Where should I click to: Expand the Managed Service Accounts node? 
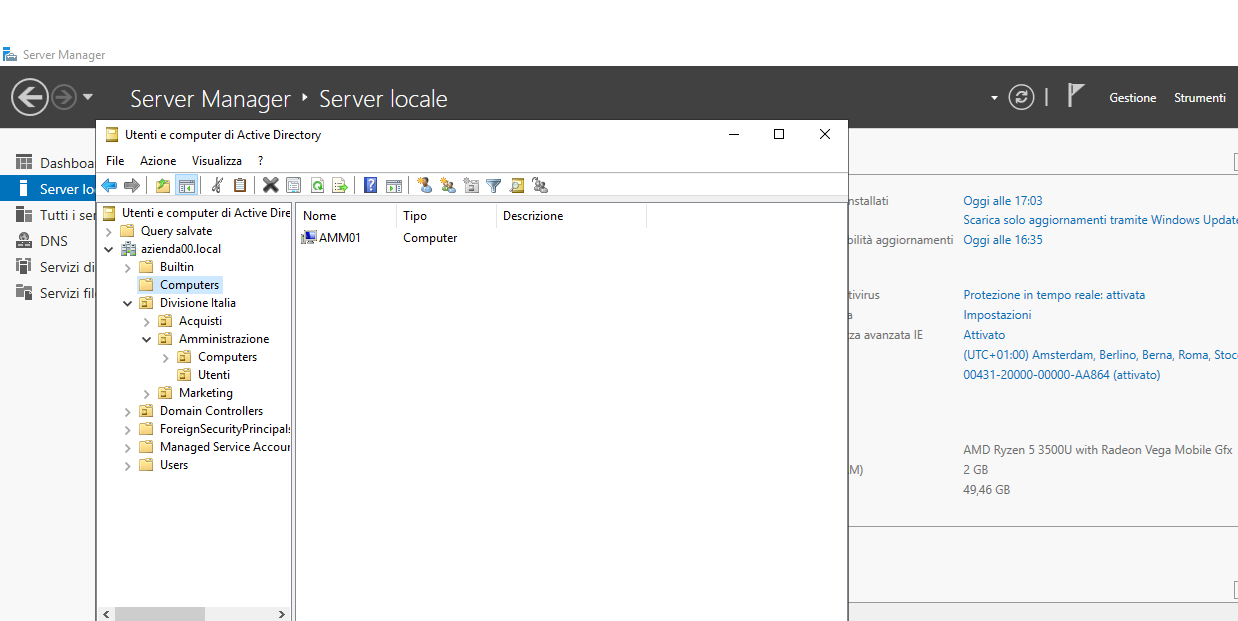pos(128,447)
